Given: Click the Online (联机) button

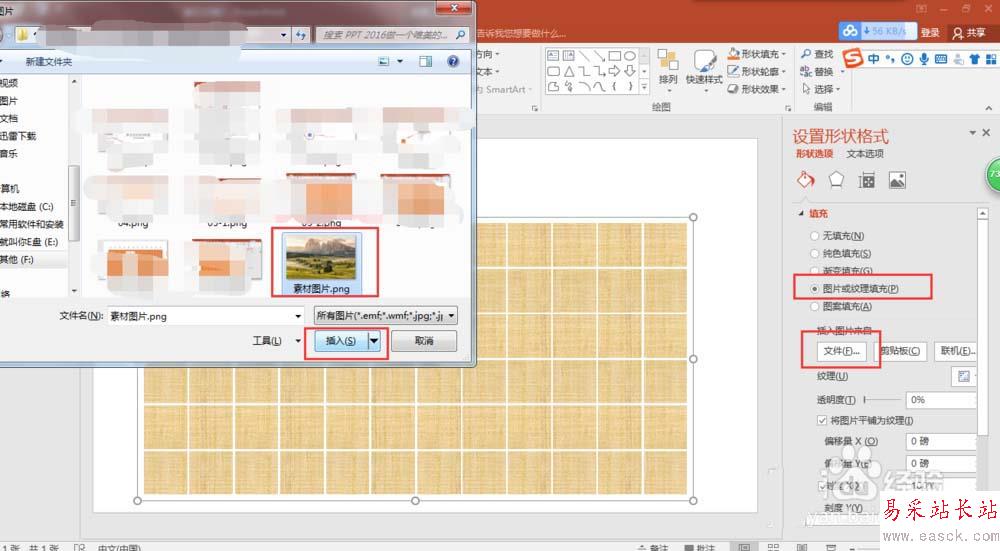Looking at the screenshot, I should [x=956, y=351].
